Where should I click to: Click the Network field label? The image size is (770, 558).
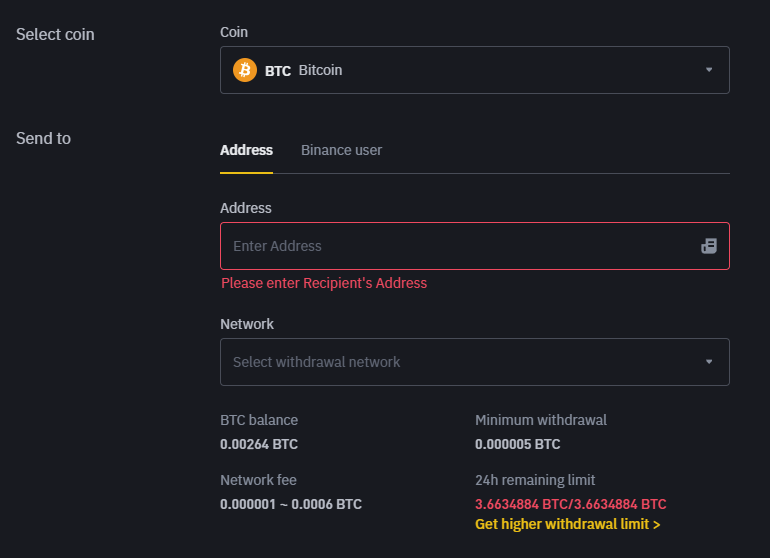coord(247,324)
